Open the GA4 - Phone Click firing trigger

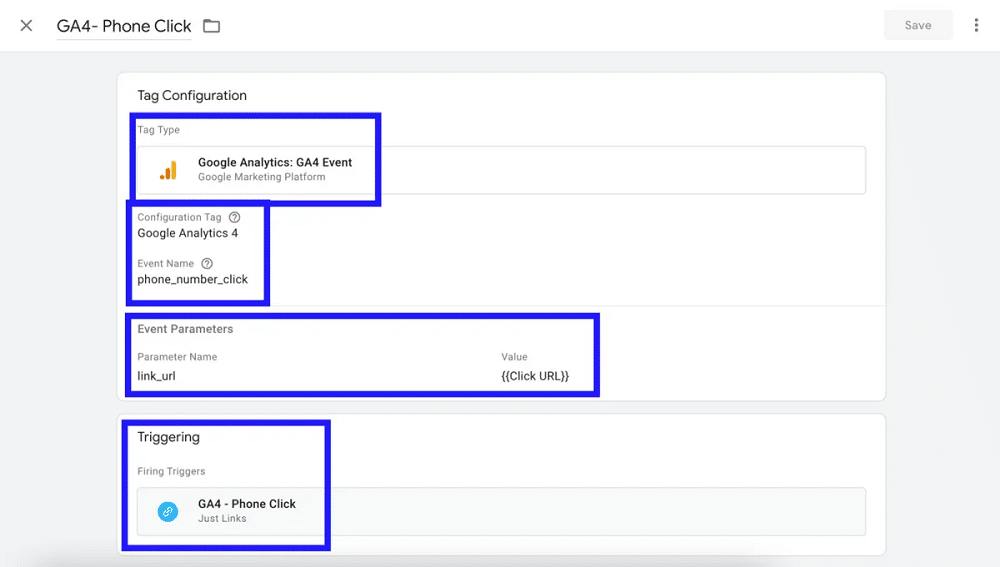(247, 504)
